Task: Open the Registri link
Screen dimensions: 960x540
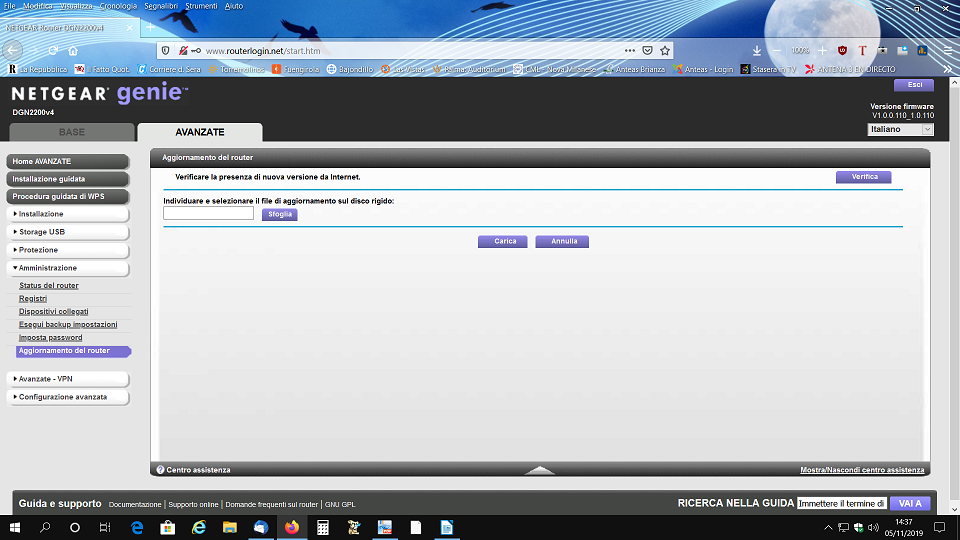Action: [x=32, y=299]
